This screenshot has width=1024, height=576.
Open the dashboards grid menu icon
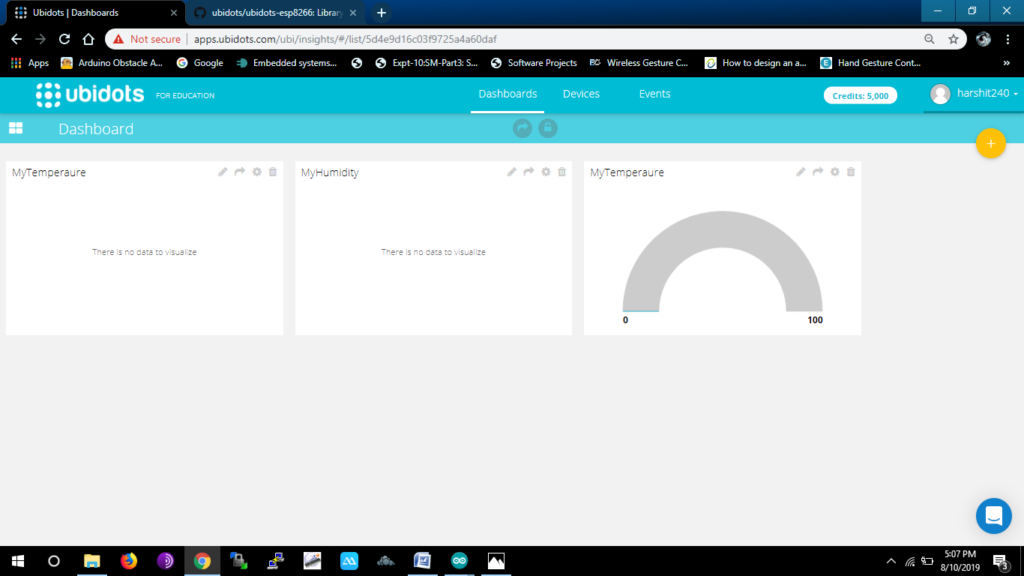[x=16, y=128]
